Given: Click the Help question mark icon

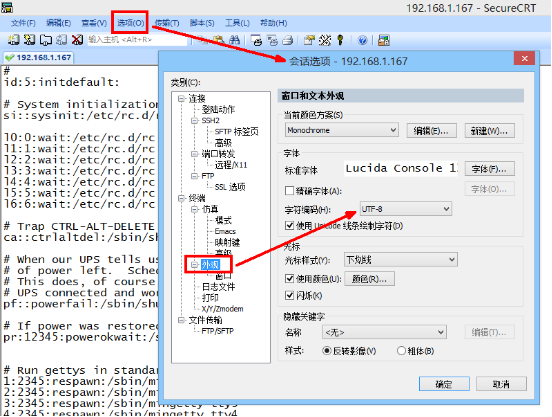Looking at the screenshot, I should (362, 40).
